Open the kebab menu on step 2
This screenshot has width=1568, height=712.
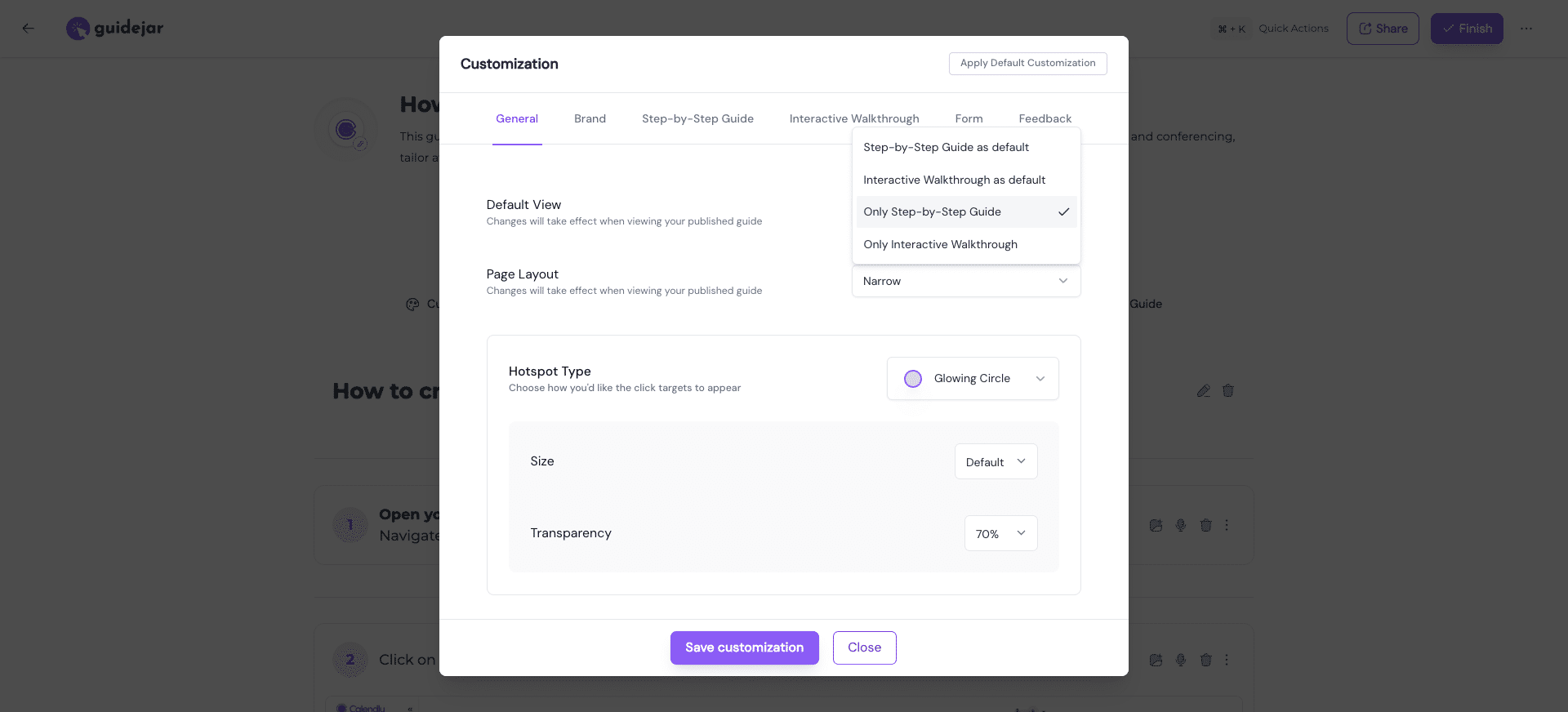[x=1227, y=660]
